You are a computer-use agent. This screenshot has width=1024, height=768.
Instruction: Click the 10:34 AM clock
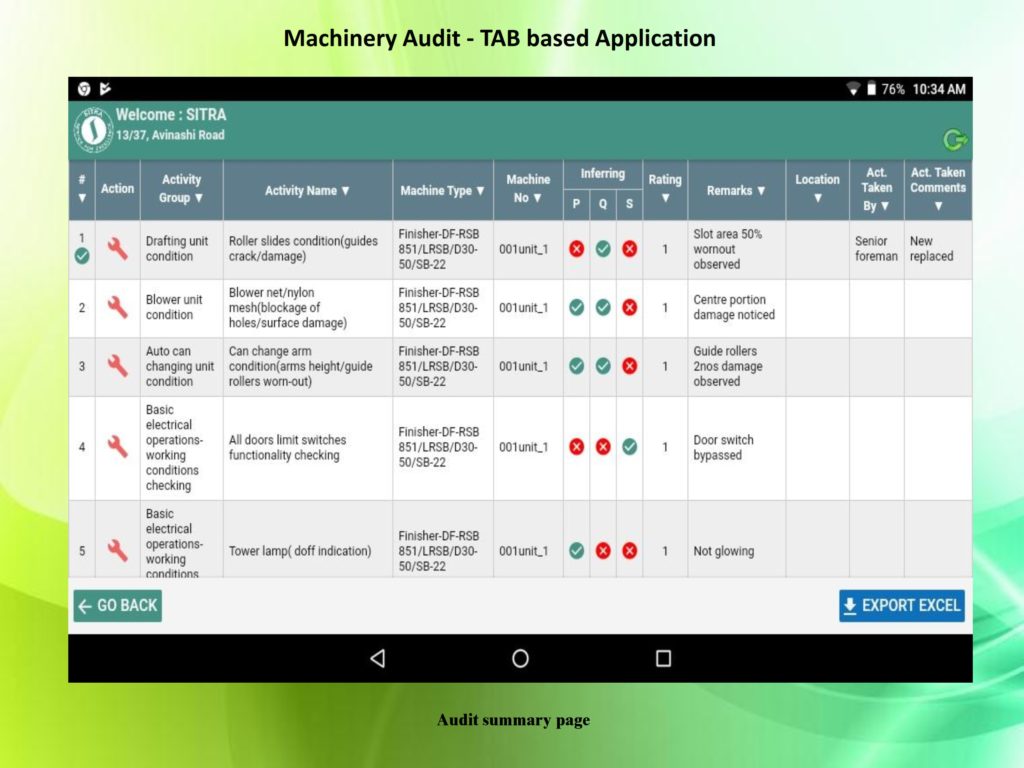point(938,89)
